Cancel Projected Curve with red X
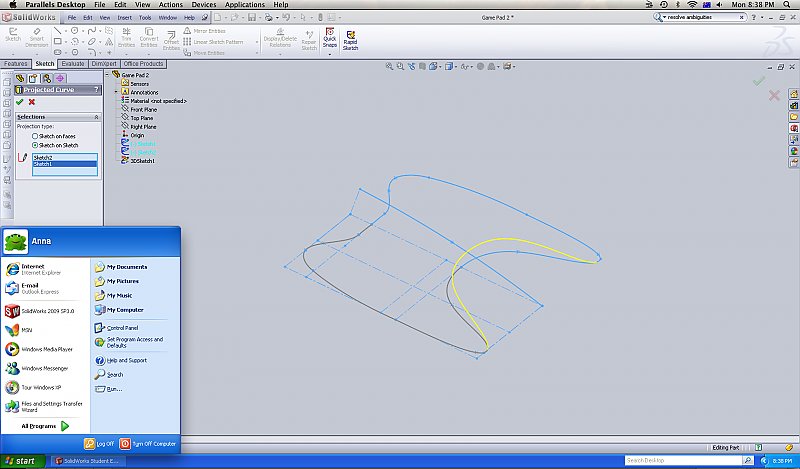The width and height of the screenshot is (800, 469). tap(32, 101)
